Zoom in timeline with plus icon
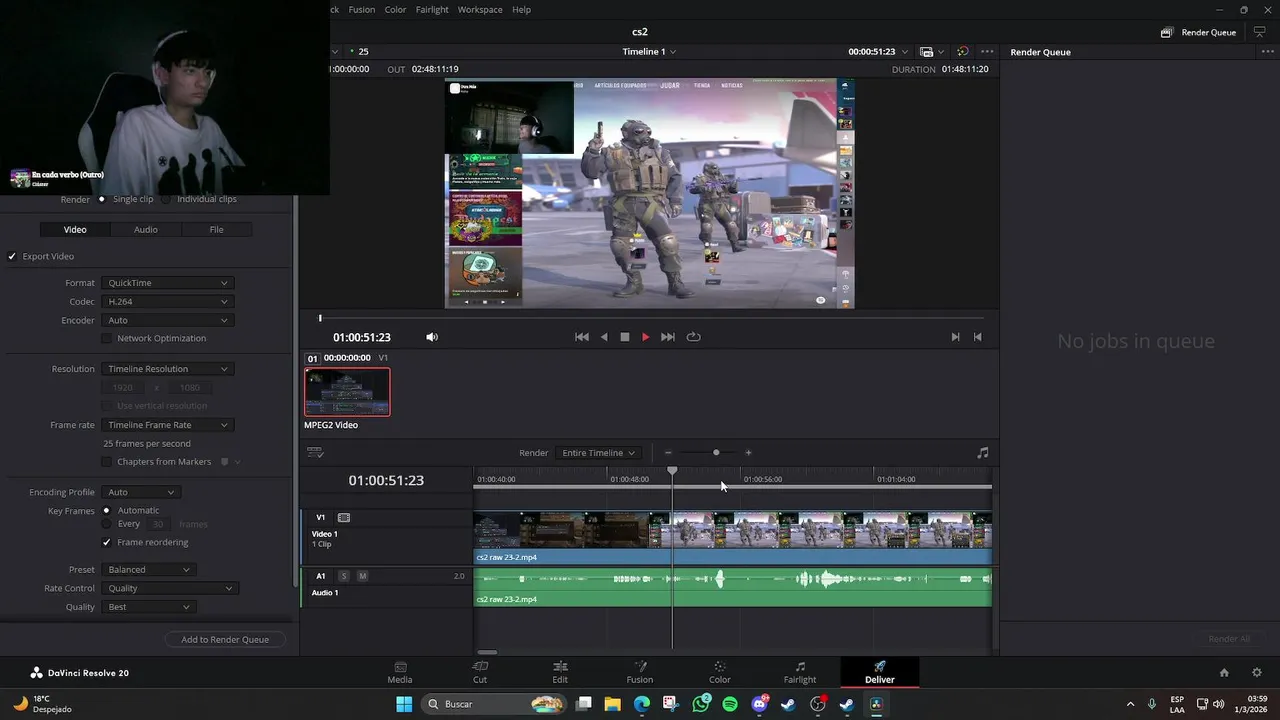The height and width of the screenshot is (720, 1280). pyautogui.click(x=748, y=453)
